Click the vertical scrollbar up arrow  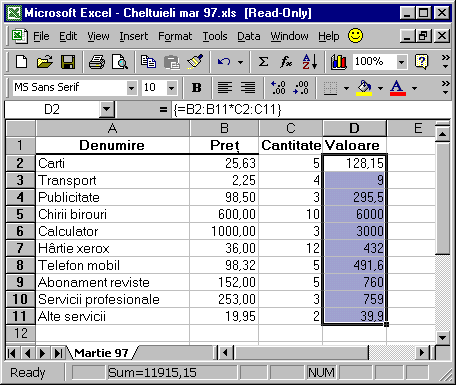pos(443,134)
